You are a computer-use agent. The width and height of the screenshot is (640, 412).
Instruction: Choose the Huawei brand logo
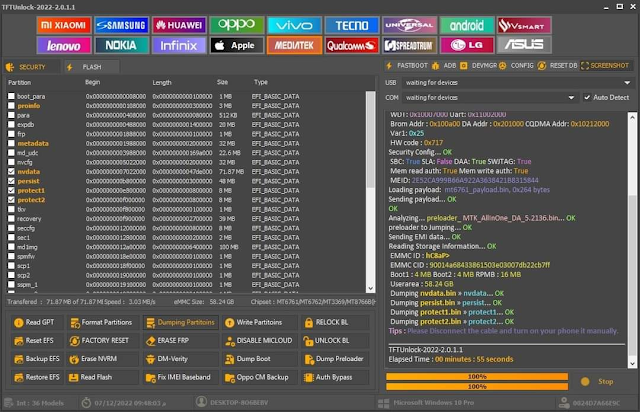[x=179, y=25]
